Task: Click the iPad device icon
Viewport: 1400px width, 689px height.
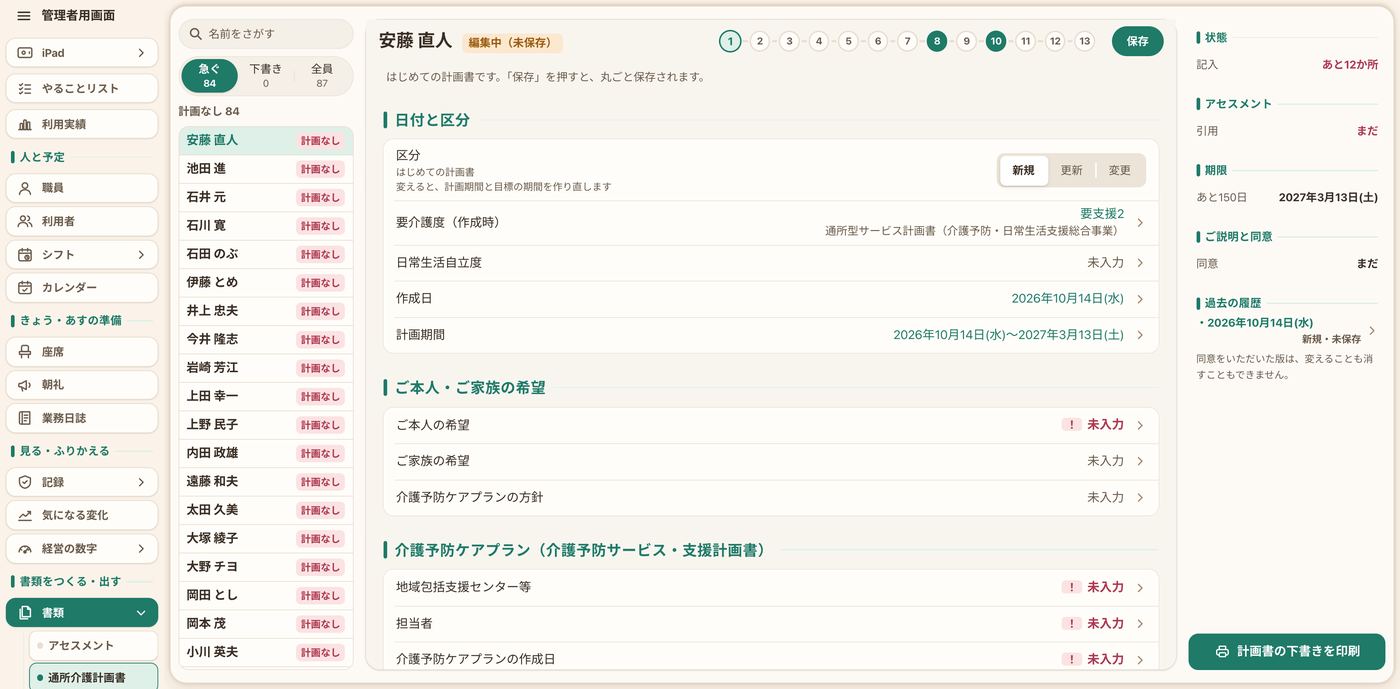Action: pos(25,53)
